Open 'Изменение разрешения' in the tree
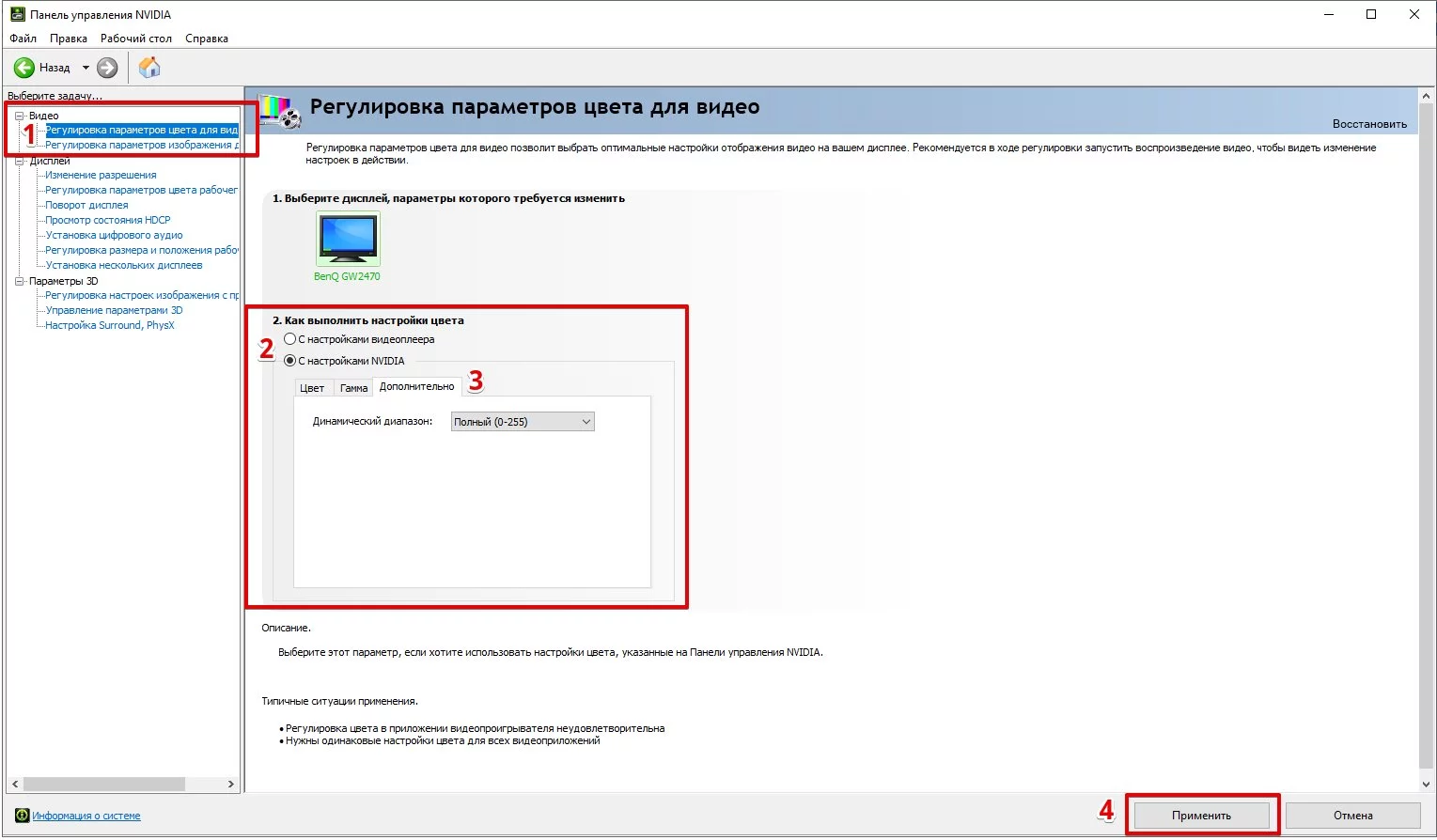 pos(101,175)
